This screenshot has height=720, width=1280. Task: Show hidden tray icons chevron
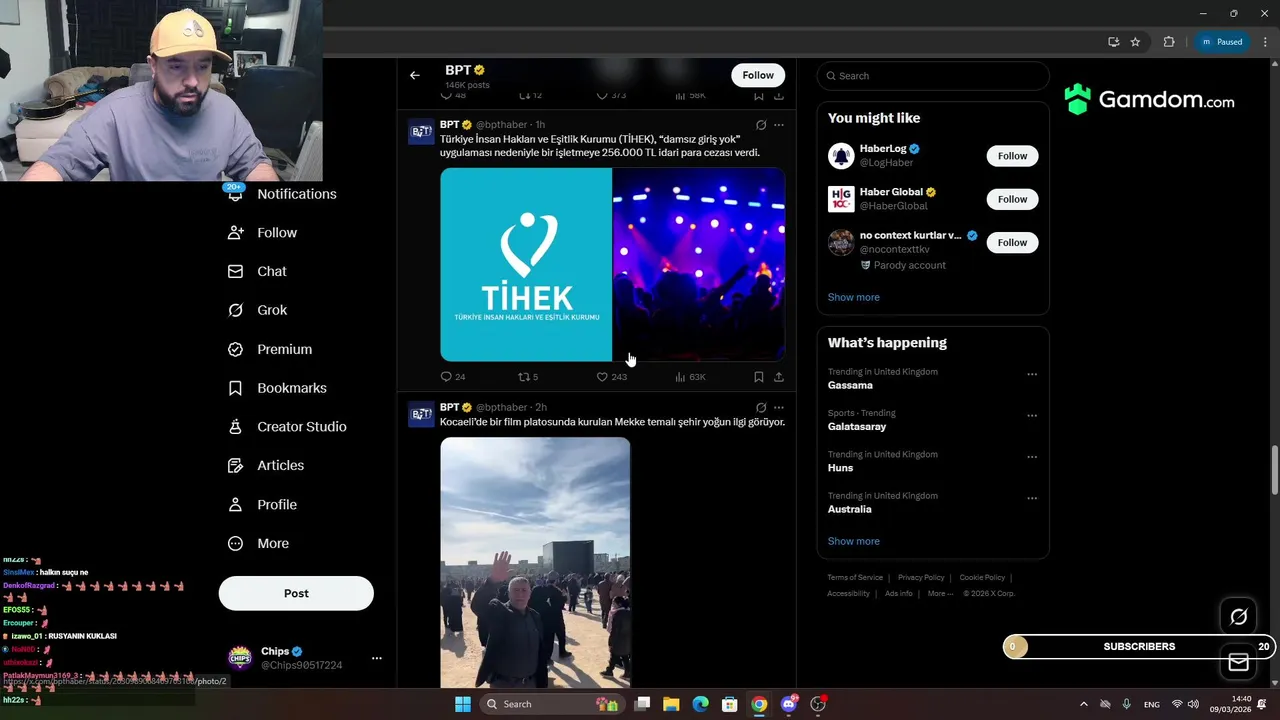pos(1083,704)
